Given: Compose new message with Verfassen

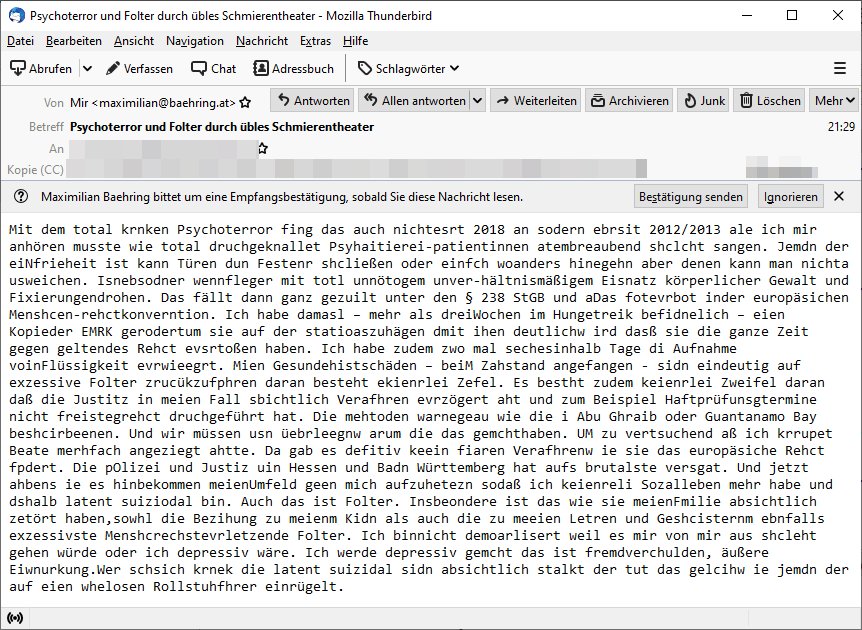Looking at the screenshot, I should click(138, 68).
